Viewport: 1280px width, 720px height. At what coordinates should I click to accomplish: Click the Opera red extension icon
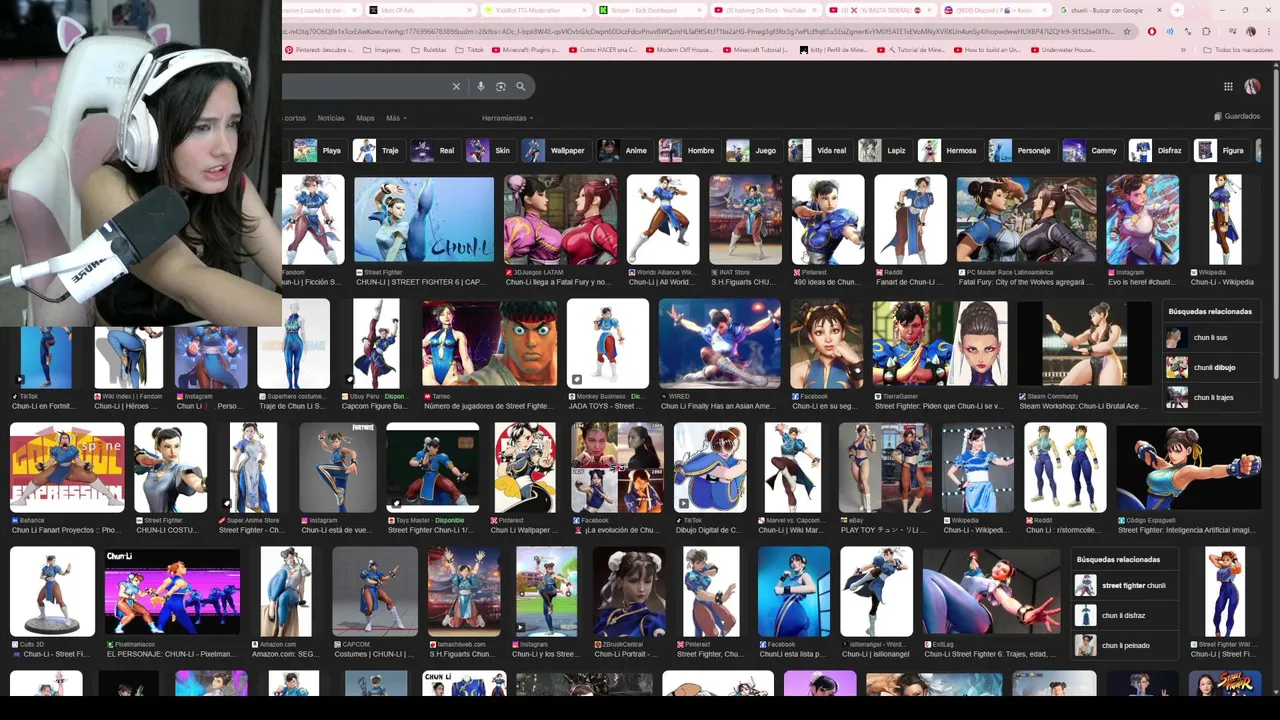(1152, 31)
